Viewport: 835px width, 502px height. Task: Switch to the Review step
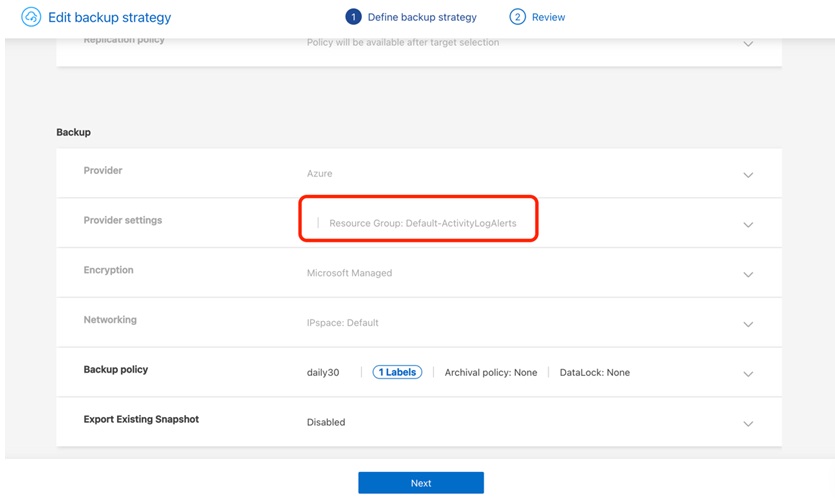tap(548, 17)
